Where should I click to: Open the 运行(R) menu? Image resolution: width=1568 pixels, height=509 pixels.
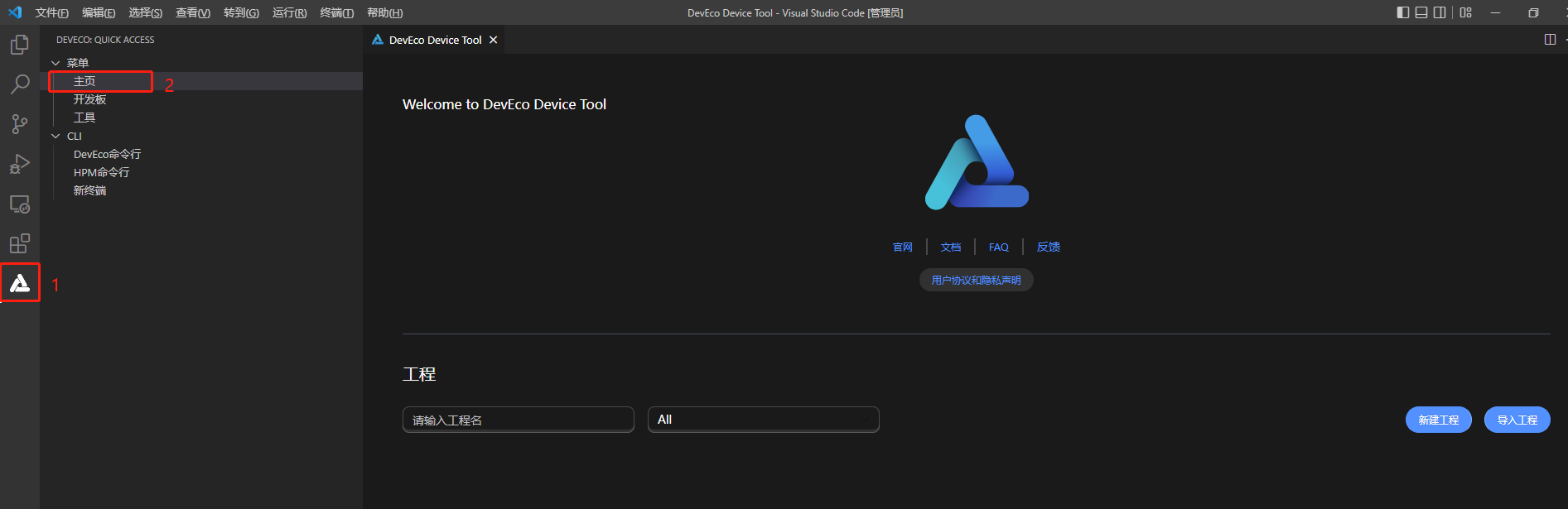click(x=289, y=12)
